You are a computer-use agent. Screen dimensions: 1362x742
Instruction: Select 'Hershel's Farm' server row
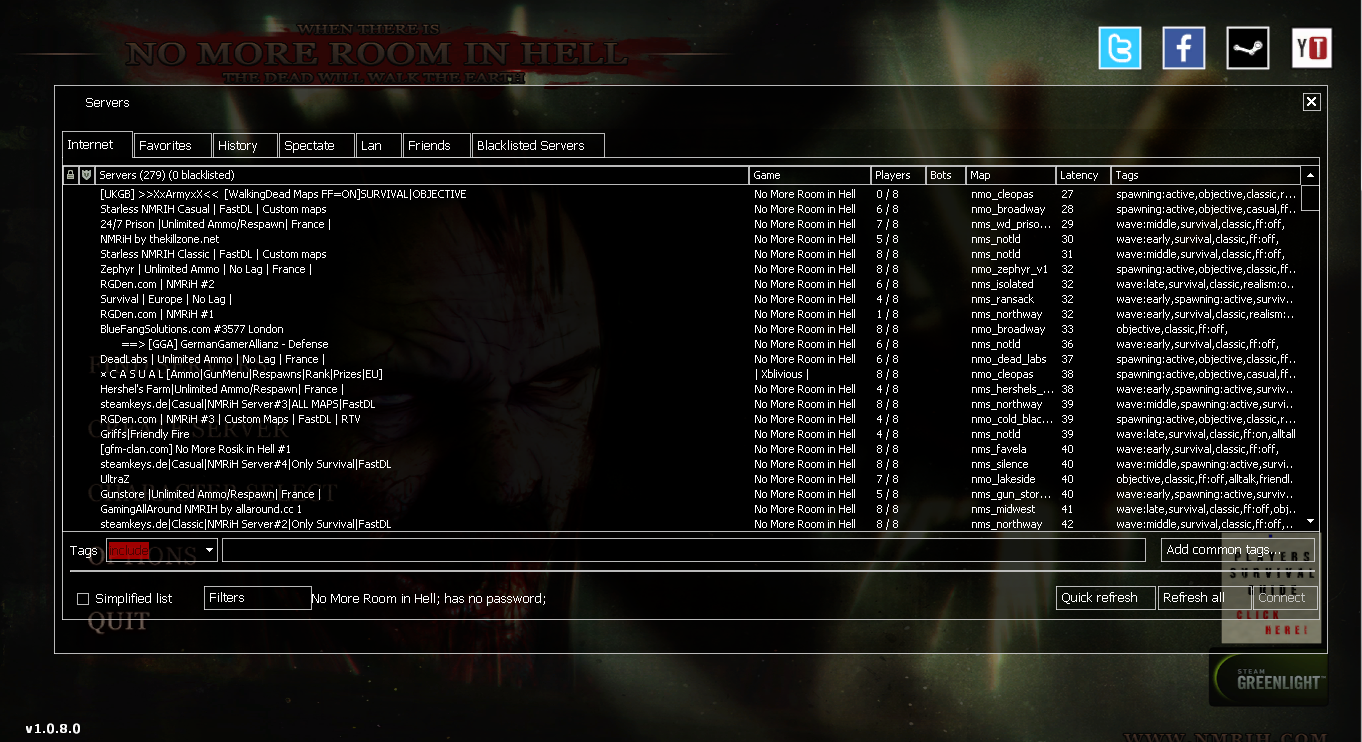pyautogui.click(x=682, y=389)
